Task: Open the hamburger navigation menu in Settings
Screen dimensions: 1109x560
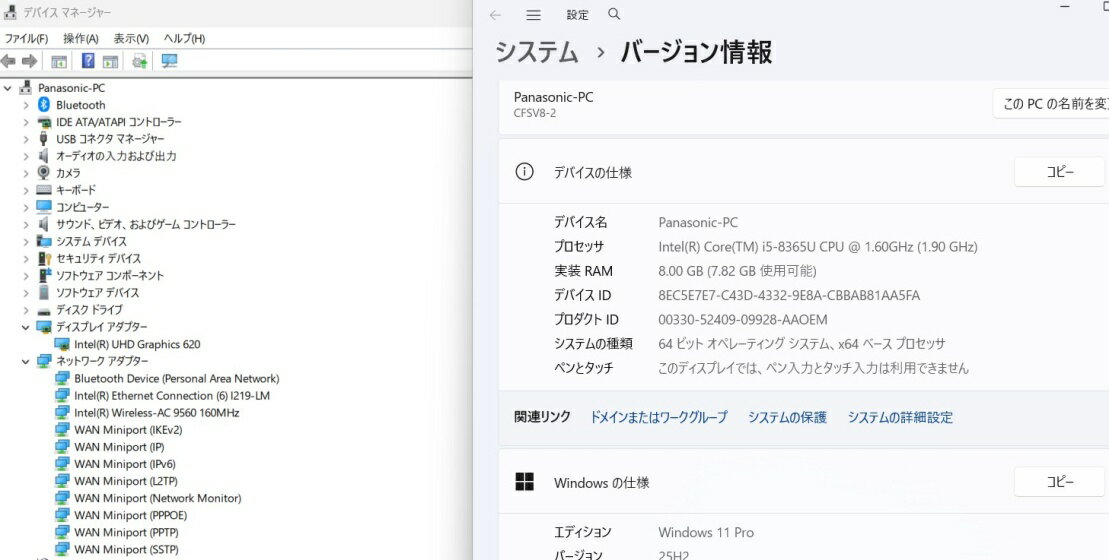Action: [533, 15]
